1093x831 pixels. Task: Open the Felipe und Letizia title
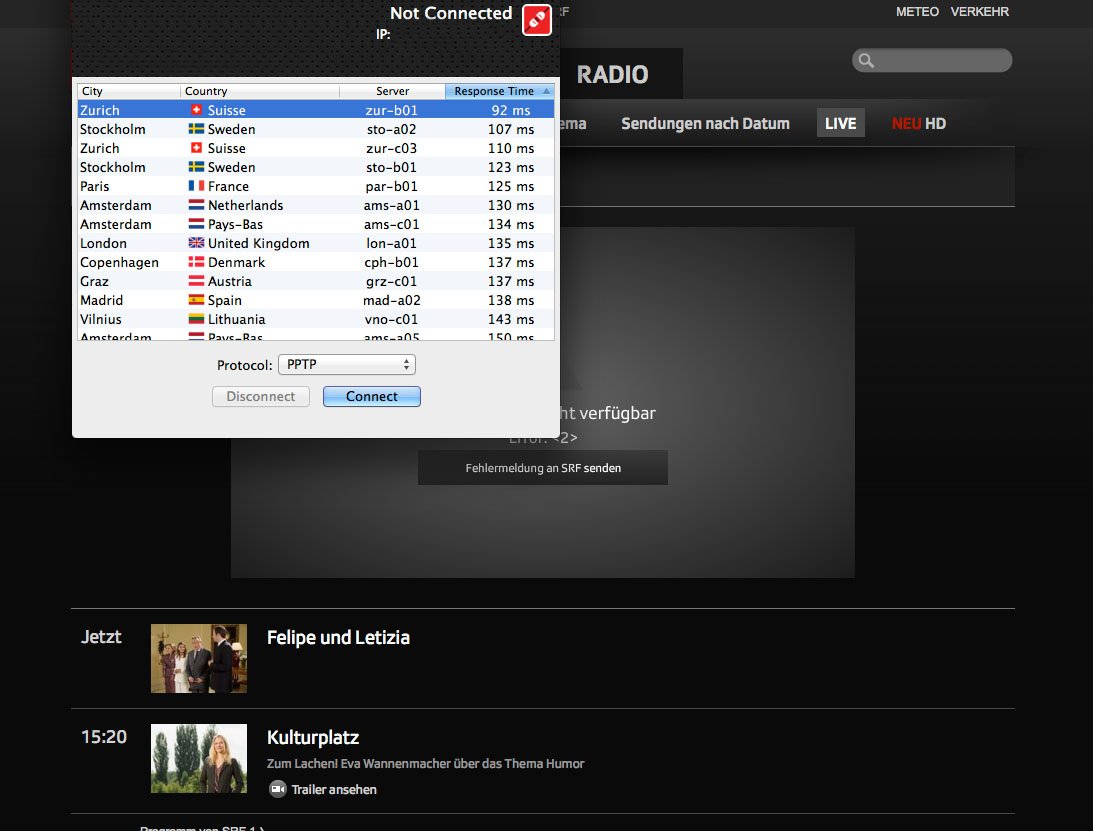point(338,638)
